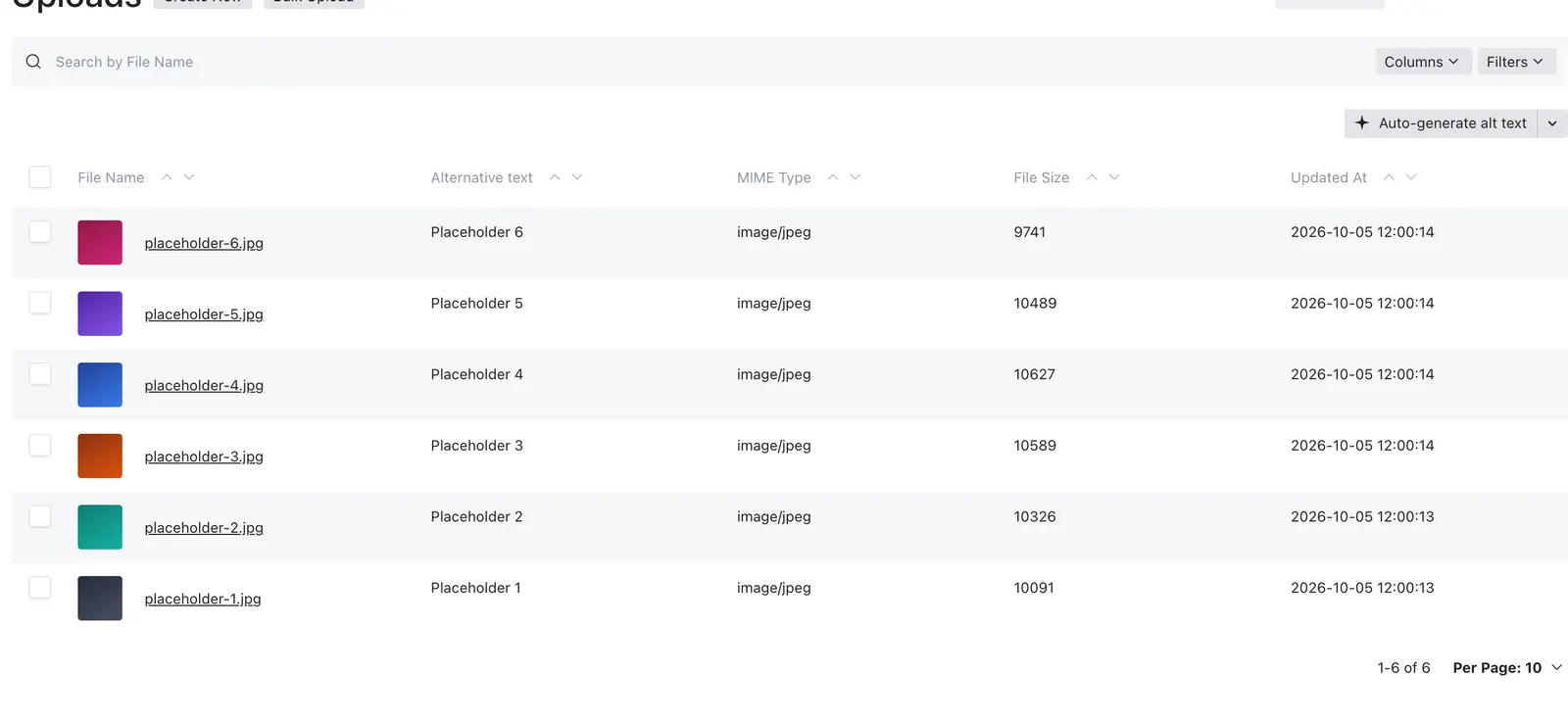Click the file size value 9741
Viewport: 1568px width, 723px height.
[x=1030, y=232]
